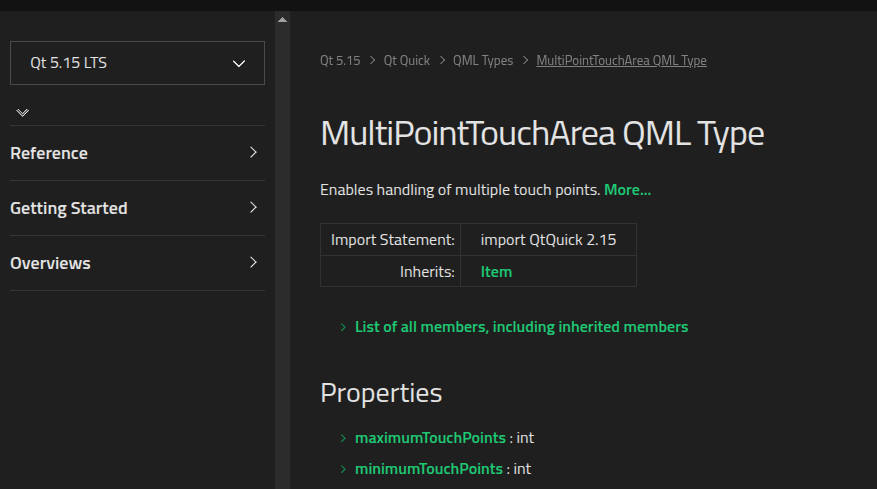Click MultiPointTouchArea QML Type breadcrumb link

621,60
